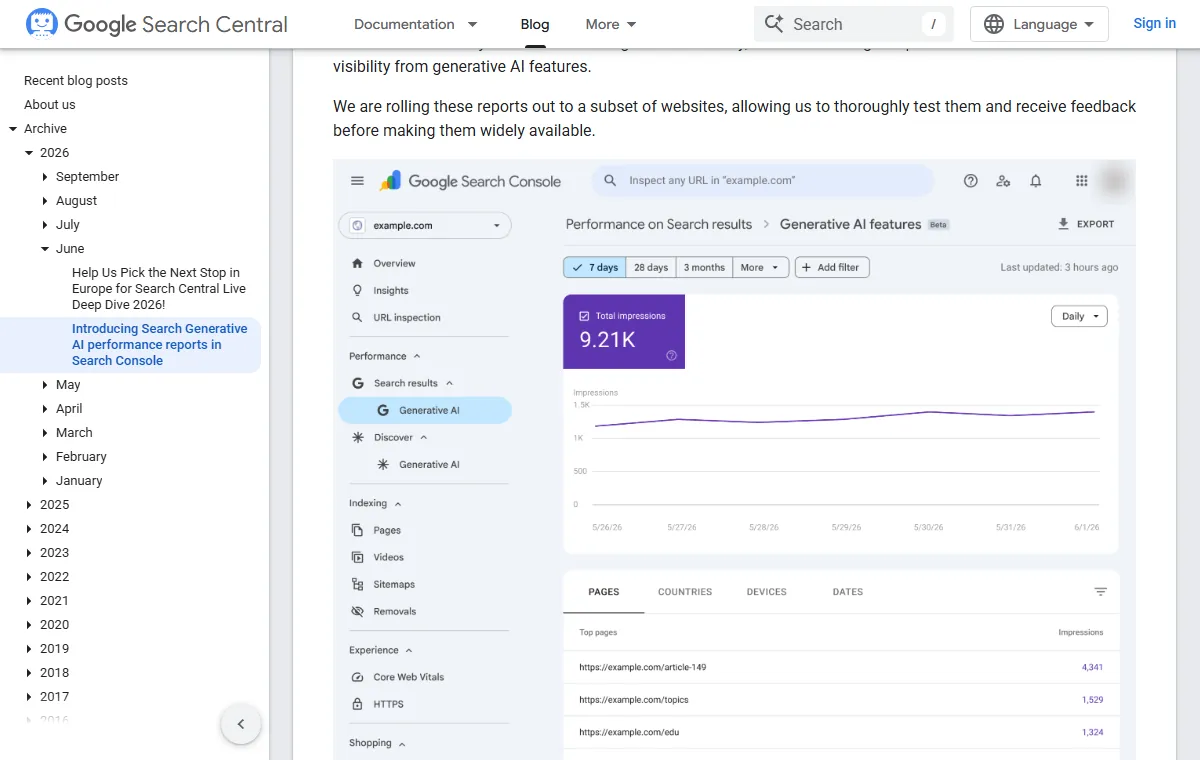Click the globe icon in Language button
Image resolution: width=1200 pixels, height=760 pixels.
(994, 24)
